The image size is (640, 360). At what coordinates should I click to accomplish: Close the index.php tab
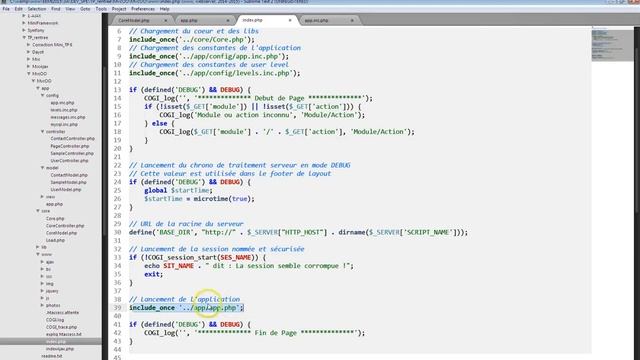pyautogui.click(x=290, y=20)
